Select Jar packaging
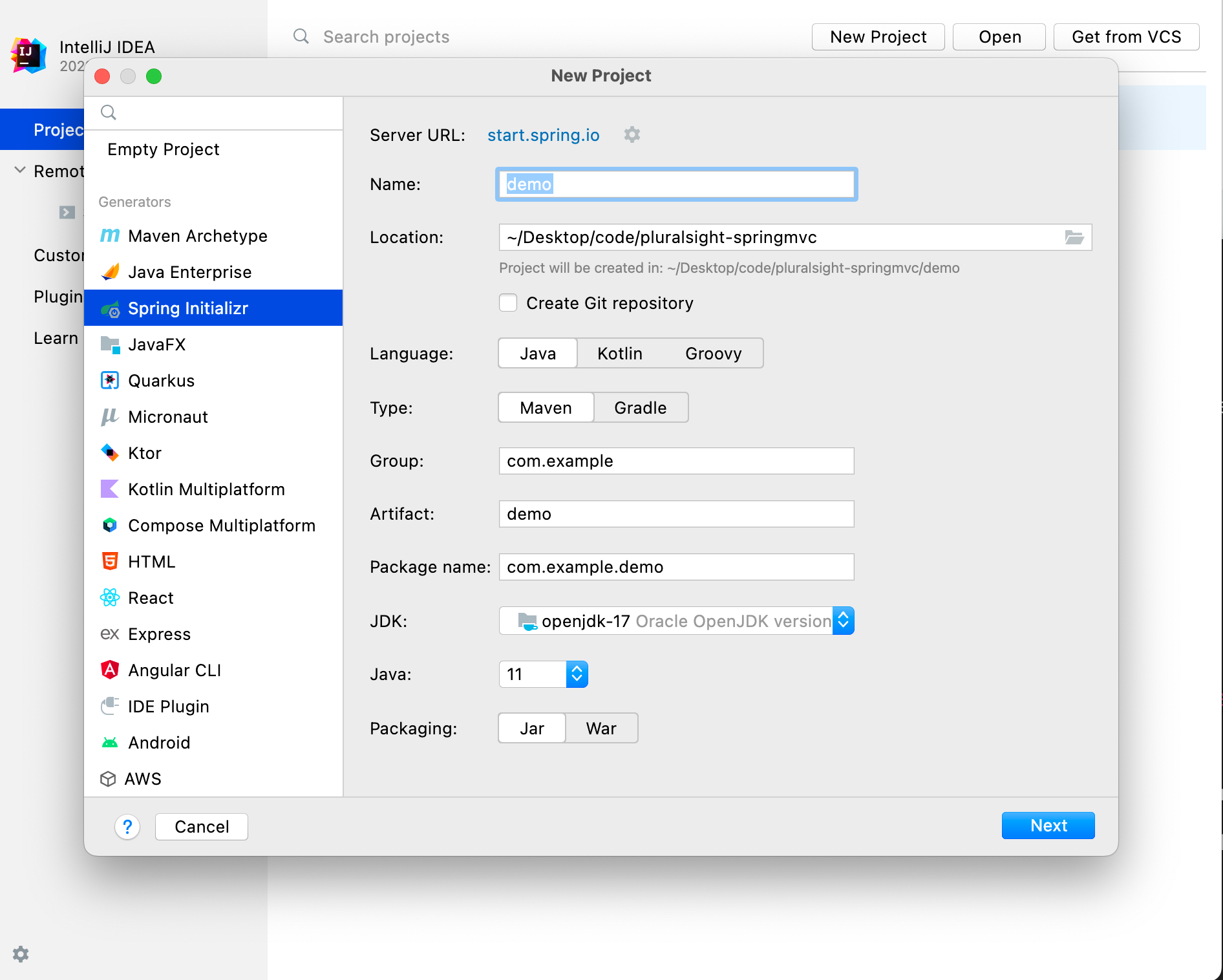Viewport: 1223px width, 980px height. click(532, 729)
